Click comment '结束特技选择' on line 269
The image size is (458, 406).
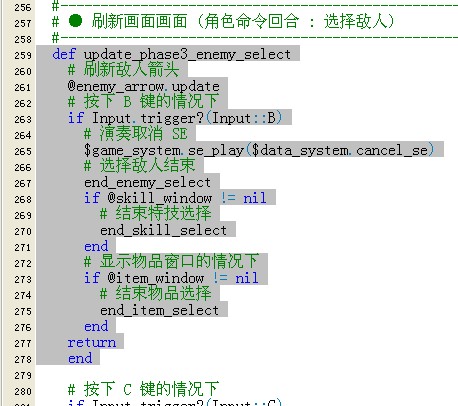point(156,214)
